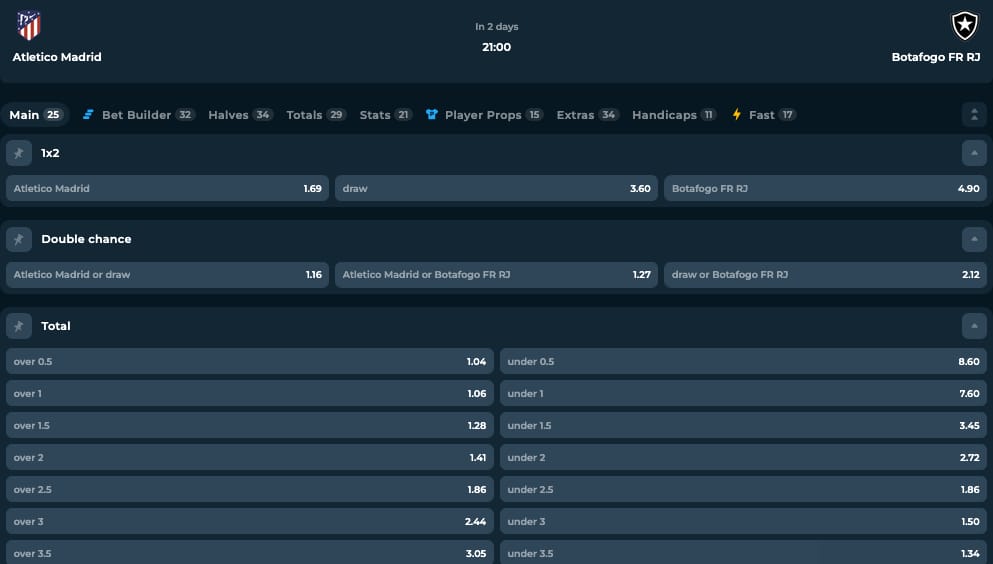This screenshot has height=564, width=993.
Task: Select under 0.5 at 8.60
Action: [x=743, y=361]
